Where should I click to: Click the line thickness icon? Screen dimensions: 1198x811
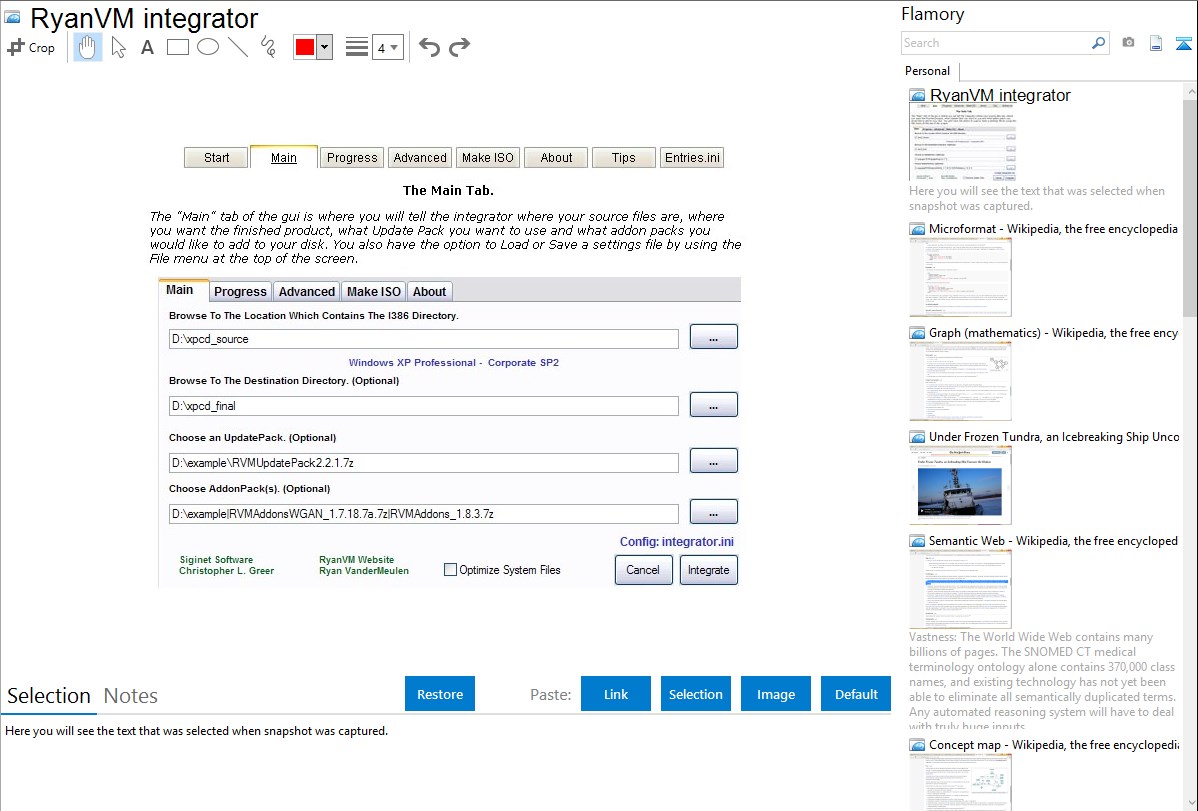tap(357, 47)
